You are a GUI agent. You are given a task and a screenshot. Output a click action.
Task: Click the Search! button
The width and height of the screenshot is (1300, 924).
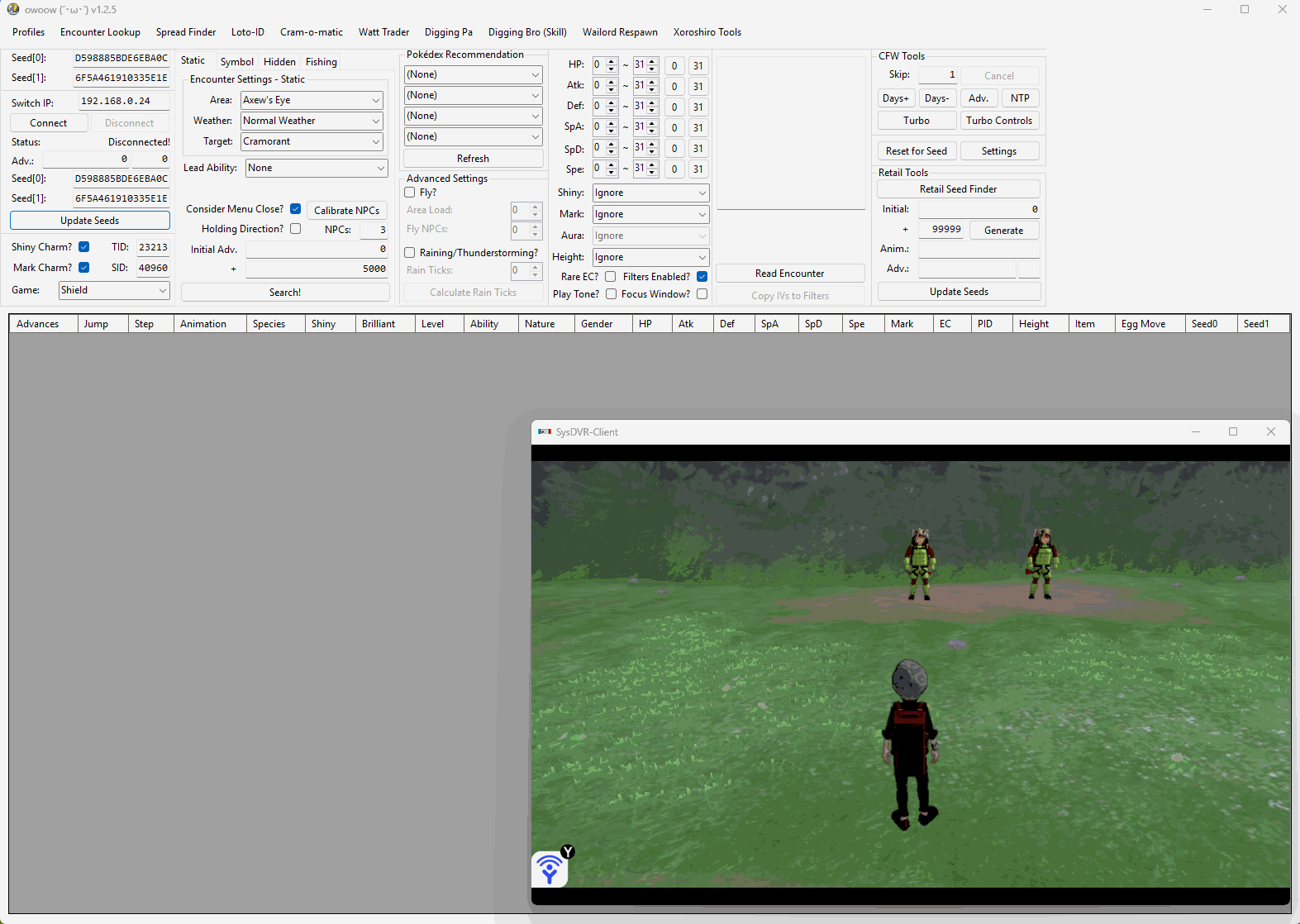tap(285, 293)
